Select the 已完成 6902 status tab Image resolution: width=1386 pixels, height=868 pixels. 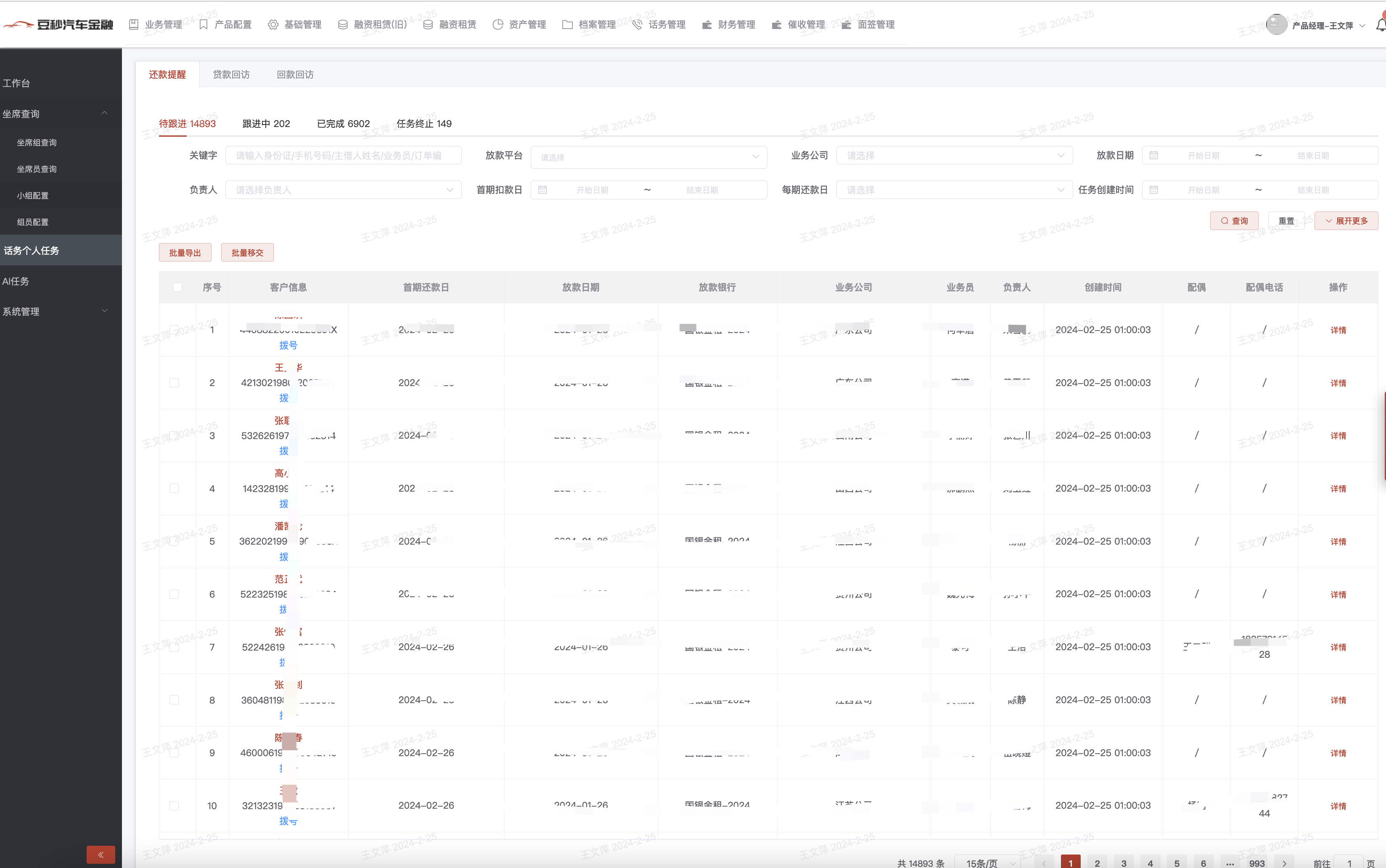[343, 123]
